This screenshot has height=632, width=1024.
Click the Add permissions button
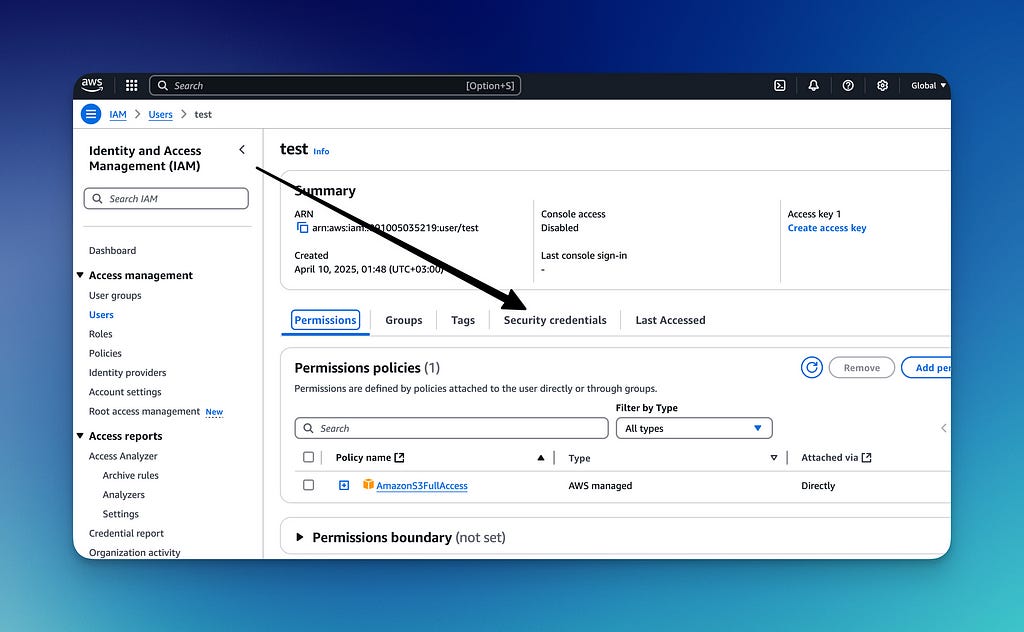[x=926, y=368]
